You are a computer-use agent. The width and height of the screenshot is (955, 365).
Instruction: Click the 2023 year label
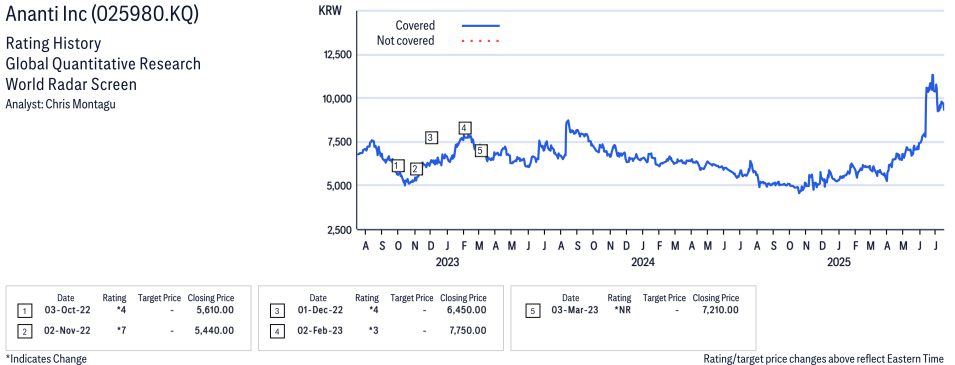447,263
